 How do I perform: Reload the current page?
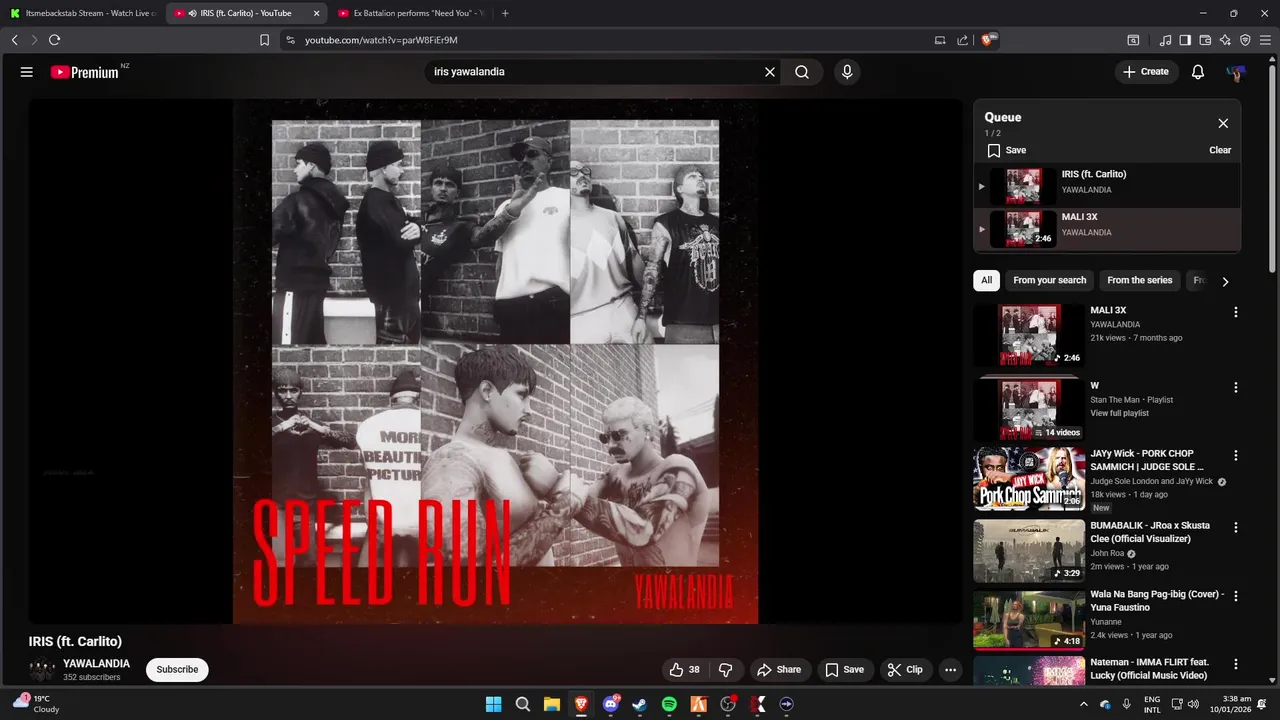[54, 40]
